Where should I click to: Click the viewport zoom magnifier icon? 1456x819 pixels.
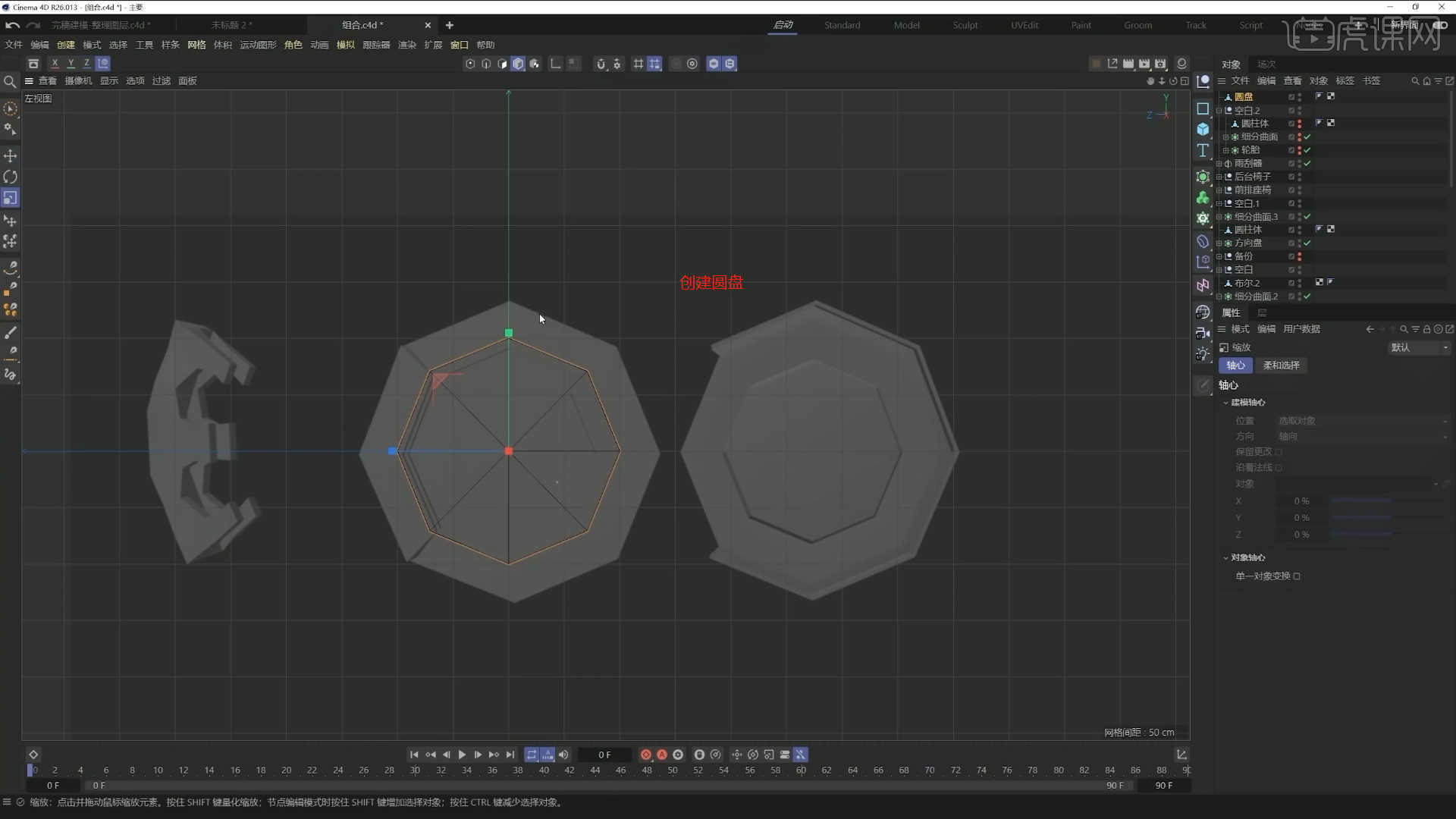point(10,81)
